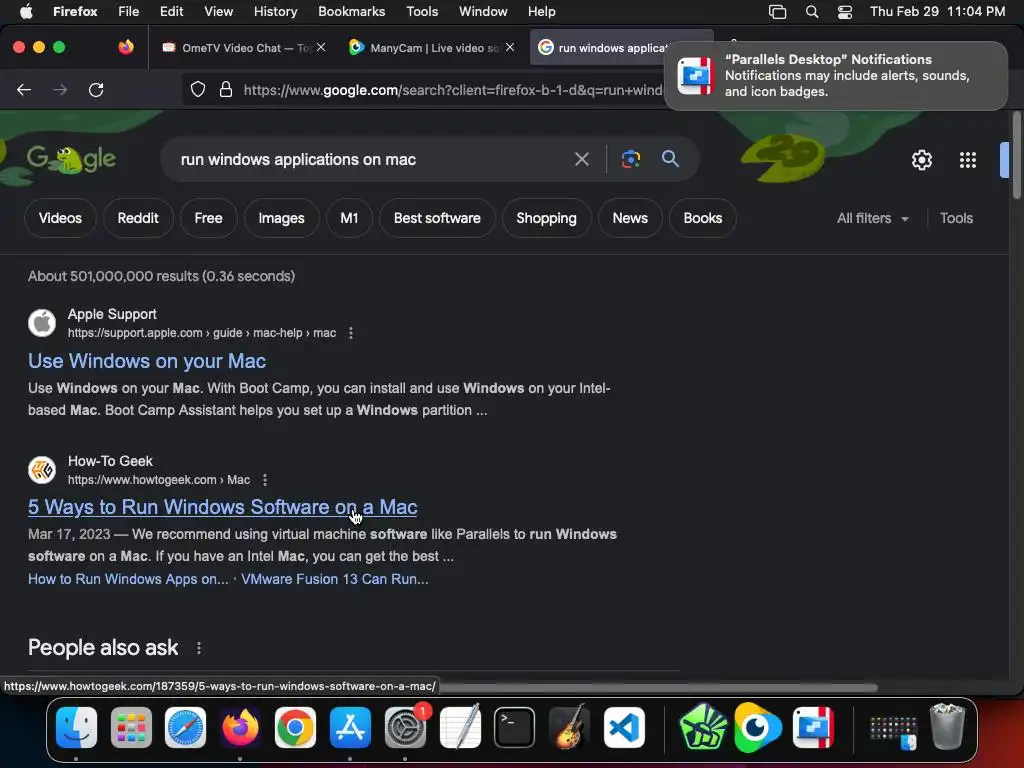Open Terminal from the Dock
Viewport: 1024px width, 768px height.
click(x=515, y=728)
